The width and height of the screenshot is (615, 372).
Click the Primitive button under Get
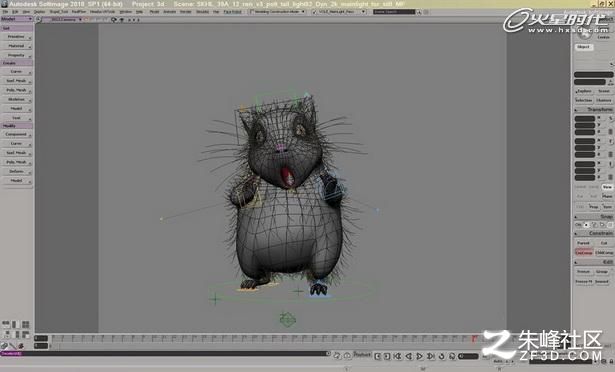pyautogui.click(x=16, y=36)
